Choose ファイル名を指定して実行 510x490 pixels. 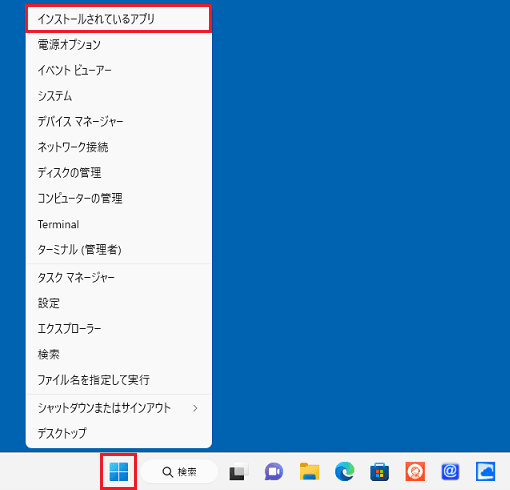coord(119,380)
